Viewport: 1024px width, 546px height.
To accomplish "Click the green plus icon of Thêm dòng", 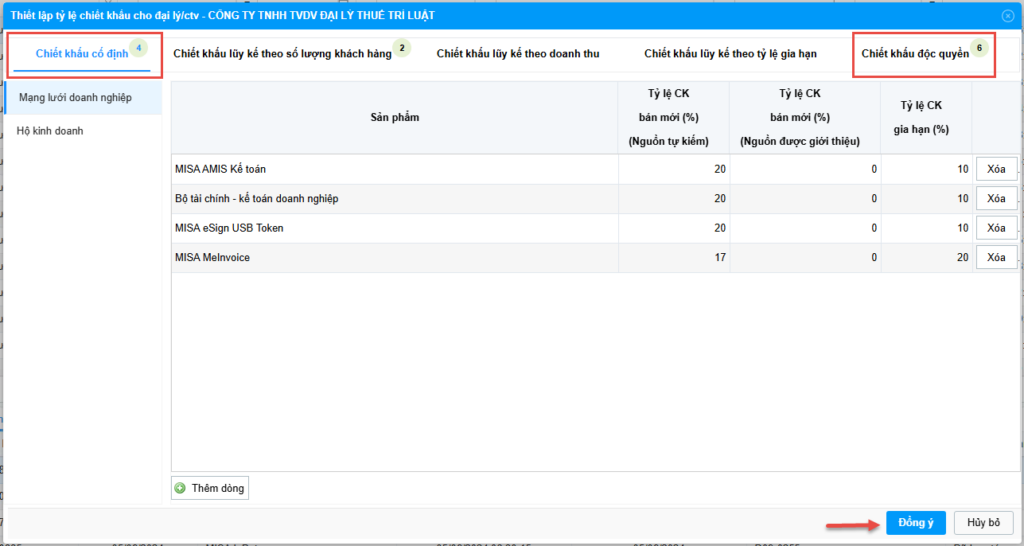I will [x=180, y=488].
